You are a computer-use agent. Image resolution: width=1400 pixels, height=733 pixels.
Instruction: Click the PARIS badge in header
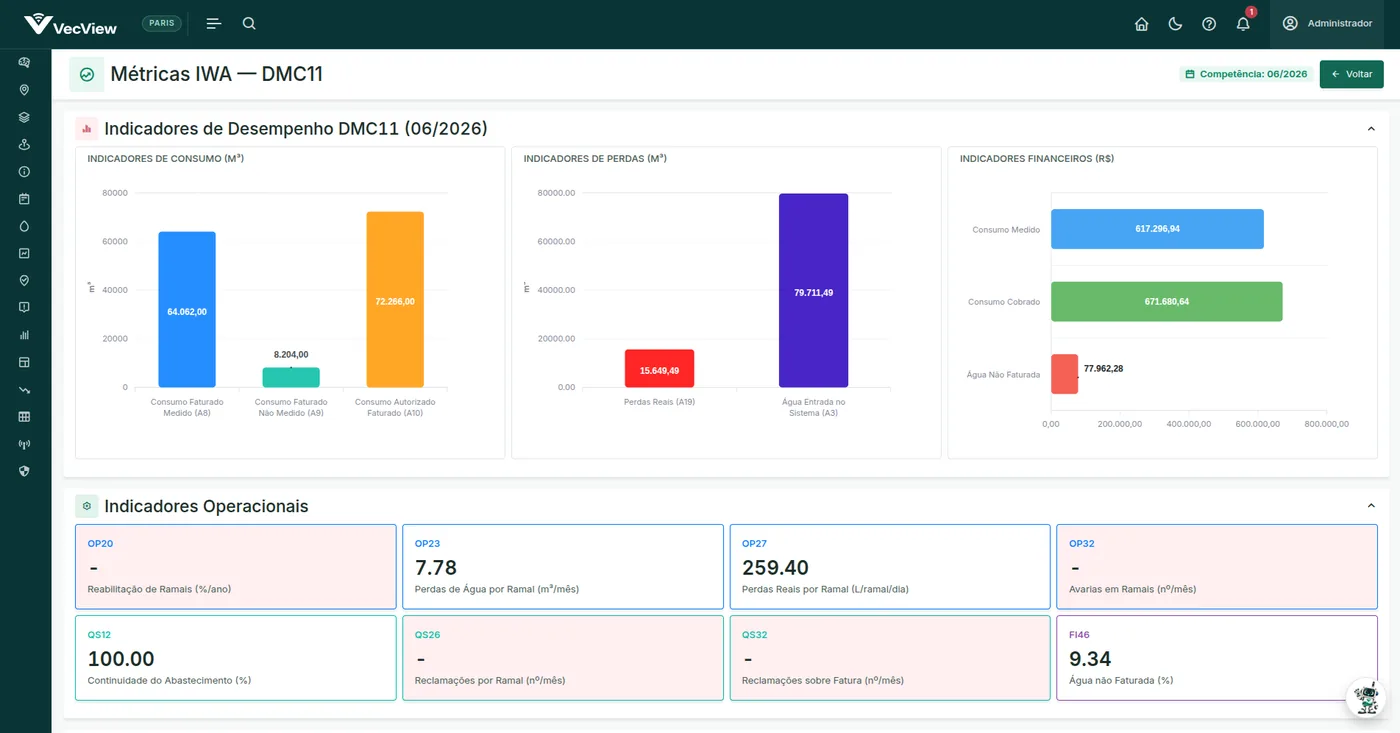coord(162,23)
